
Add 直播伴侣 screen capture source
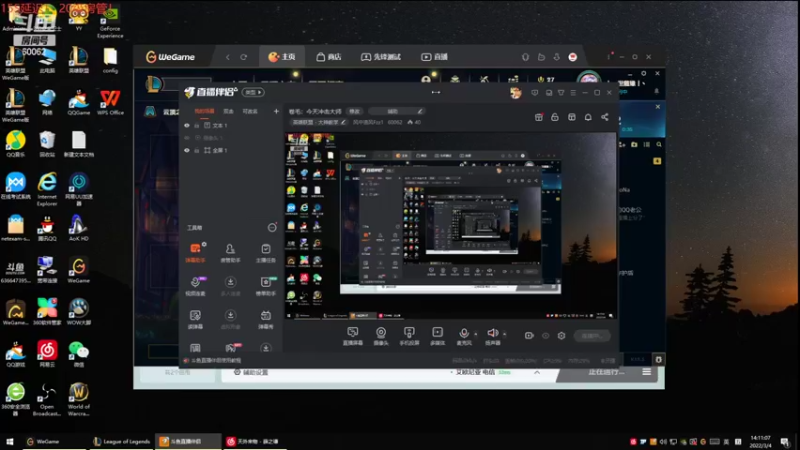pyautogui.click(x=353, y=336)
